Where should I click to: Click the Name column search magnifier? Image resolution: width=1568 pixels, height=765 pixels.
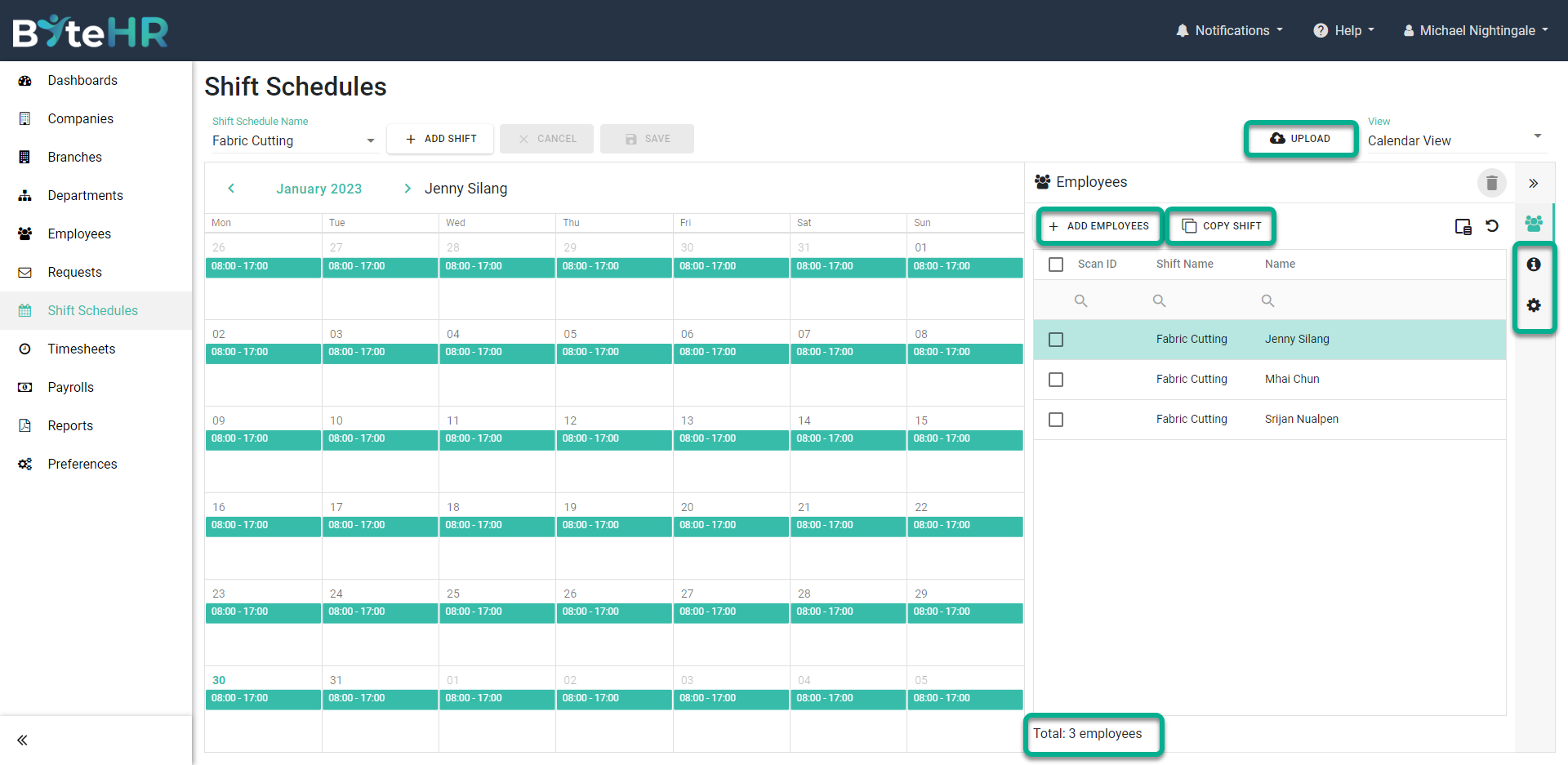[1267, 301]
